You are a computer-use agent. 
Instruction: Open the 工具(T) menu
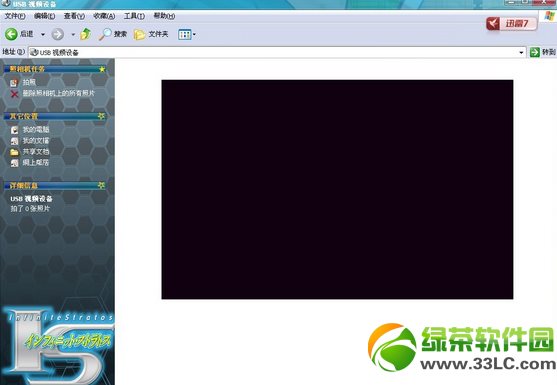coord(134,16)
